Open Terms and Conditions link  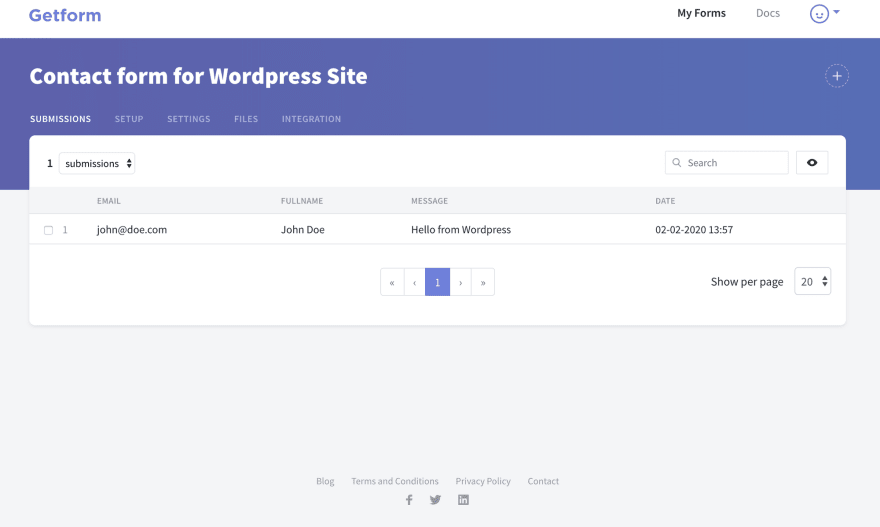point(395,481)
